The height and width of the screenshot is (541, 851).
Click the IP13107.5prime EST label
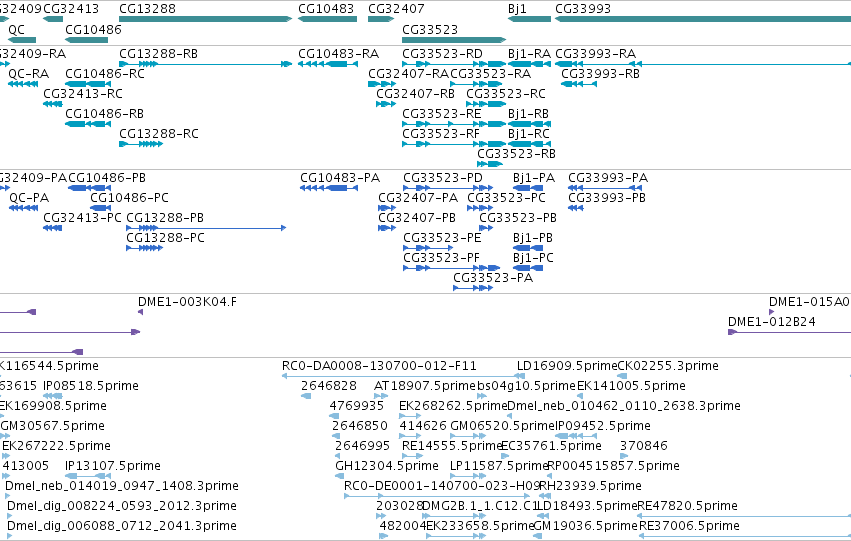(113, 466)
